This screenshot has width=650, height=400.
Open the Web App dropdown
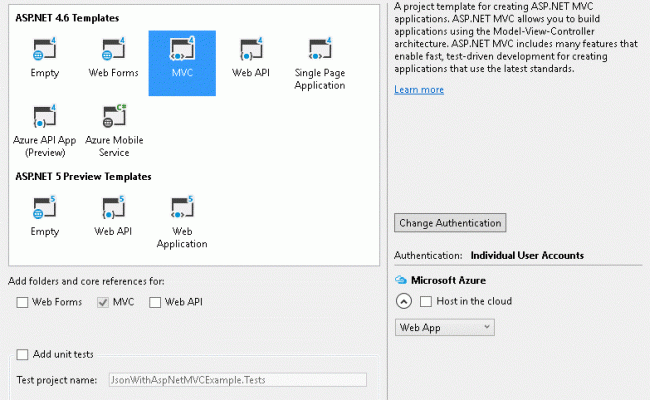[444, 327]
